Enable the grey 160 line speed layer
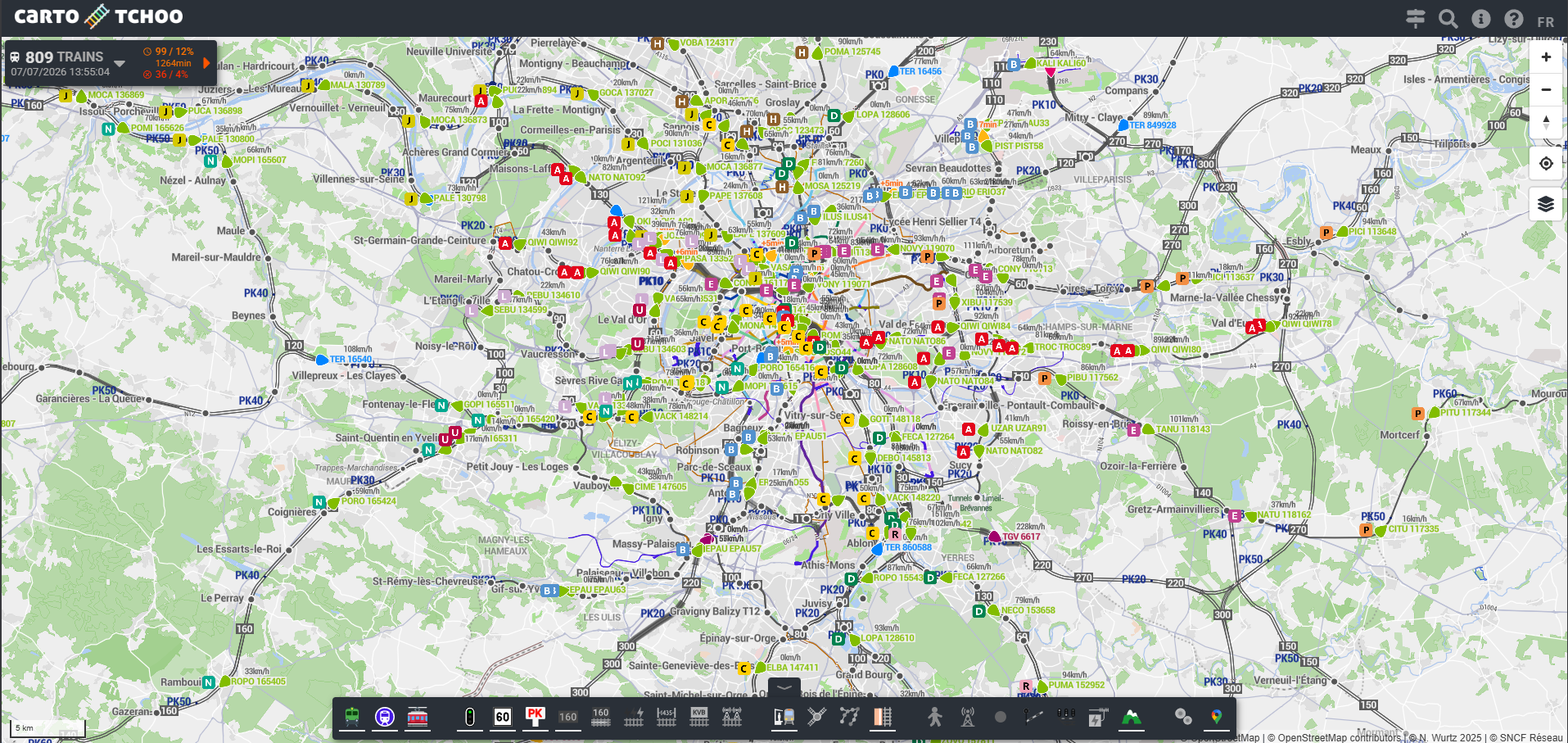This screenshot has height=743, width=1568. click(x=568, y=717)
